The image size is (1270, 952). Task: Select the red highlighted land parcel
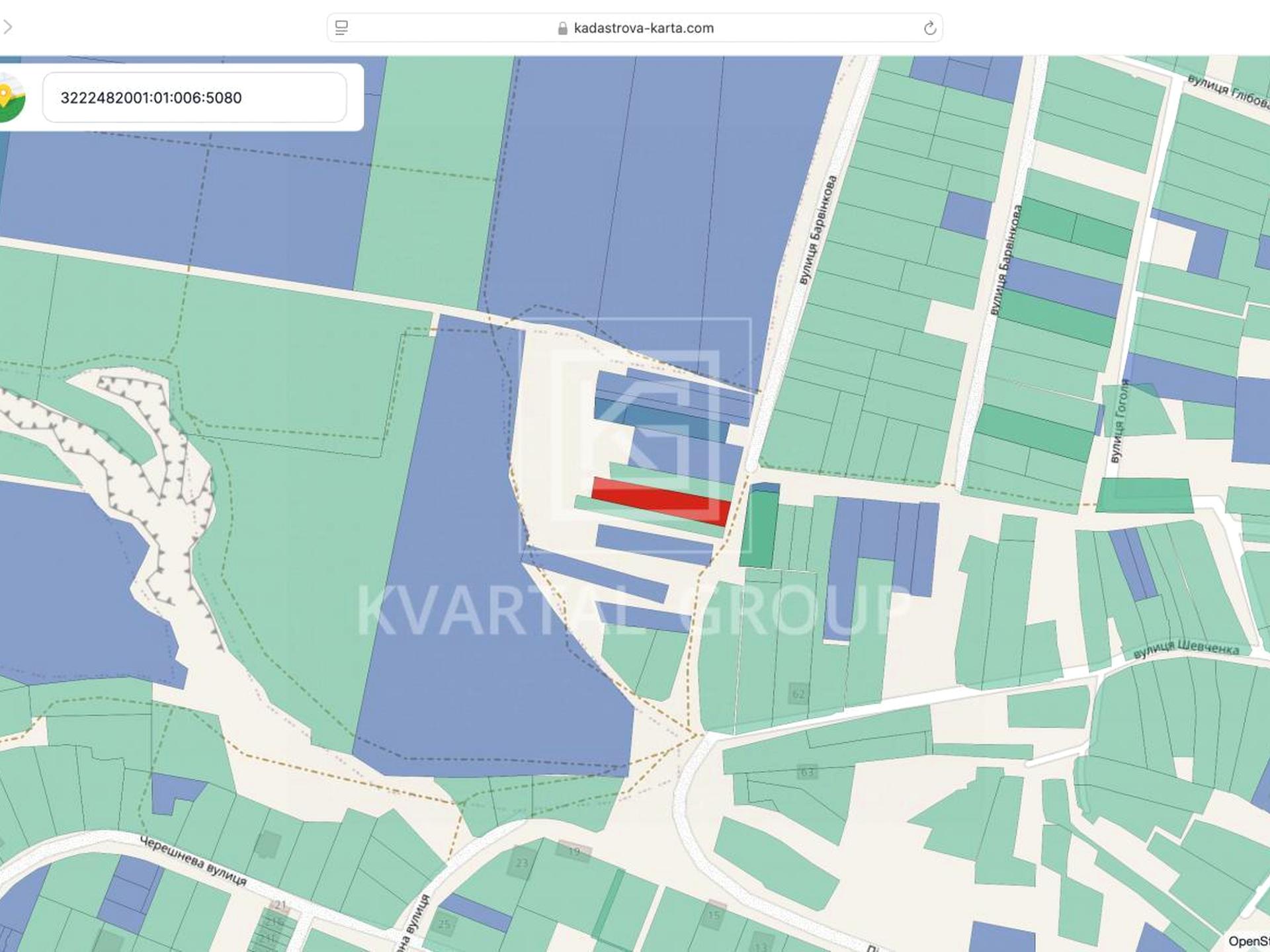click(x=659, y=500)
